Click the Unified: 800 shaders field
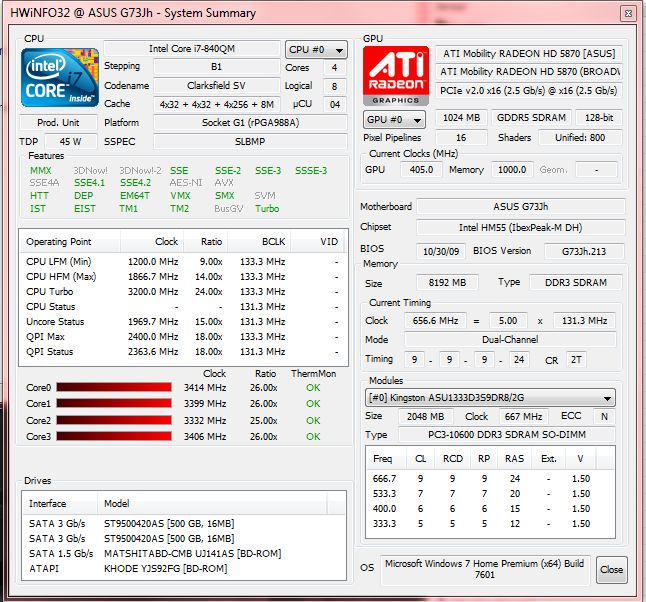This screenshot has width=646, height=602. tap(580, 138)
